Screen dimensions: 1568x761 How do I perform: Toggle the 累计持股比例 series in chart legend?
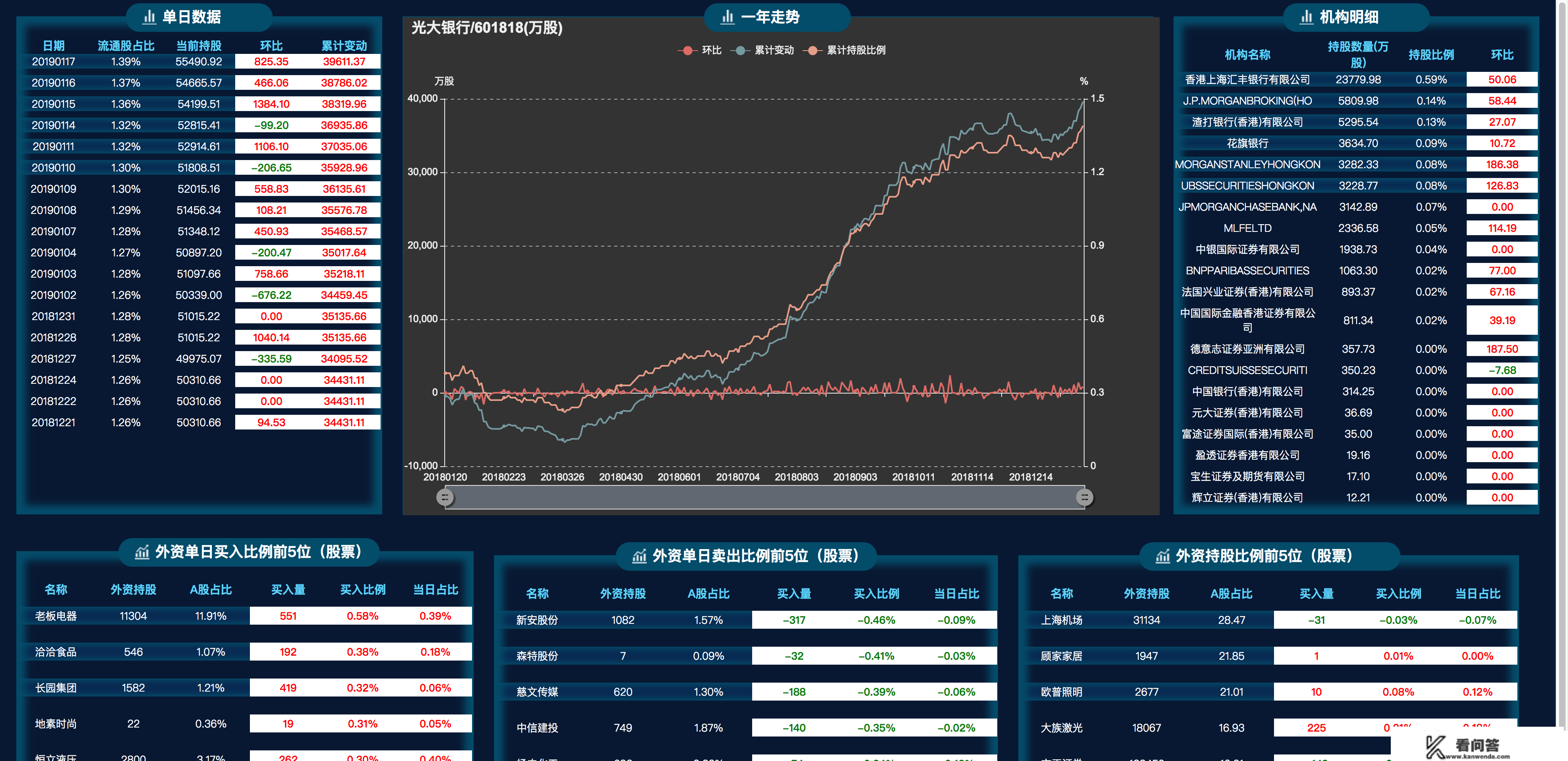click(844, 51)
